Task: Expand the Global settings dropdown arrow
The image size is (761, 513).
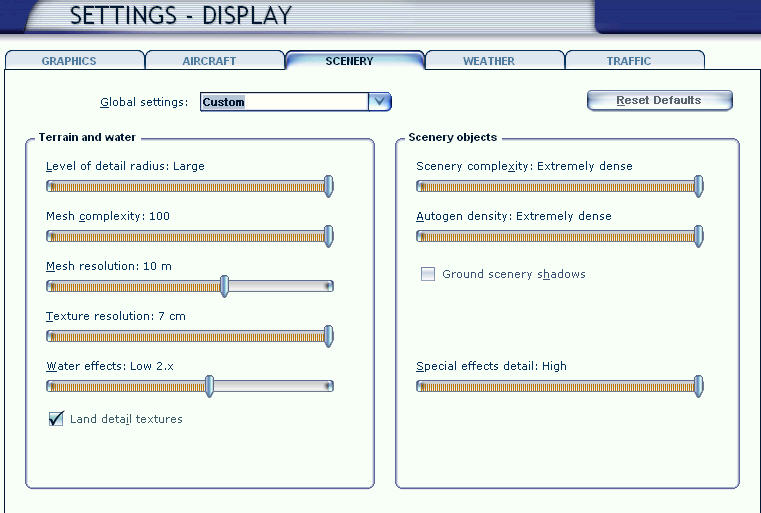Action: click(380, 101)
